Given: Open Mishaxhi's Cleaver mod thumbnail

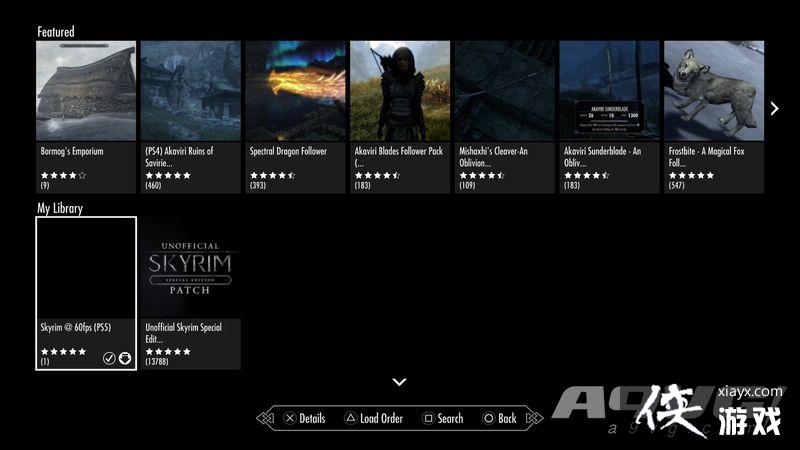Looking at the screenshot, I should pyautogui.click(x=504, y=90).
